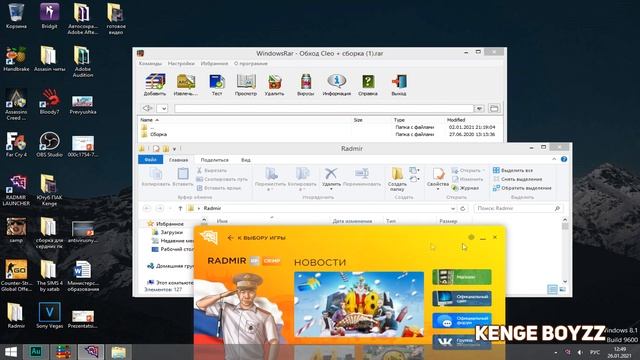
Task: Click the browse folder icon beside WinRAR path bar
Action: (x=494, y=108)
